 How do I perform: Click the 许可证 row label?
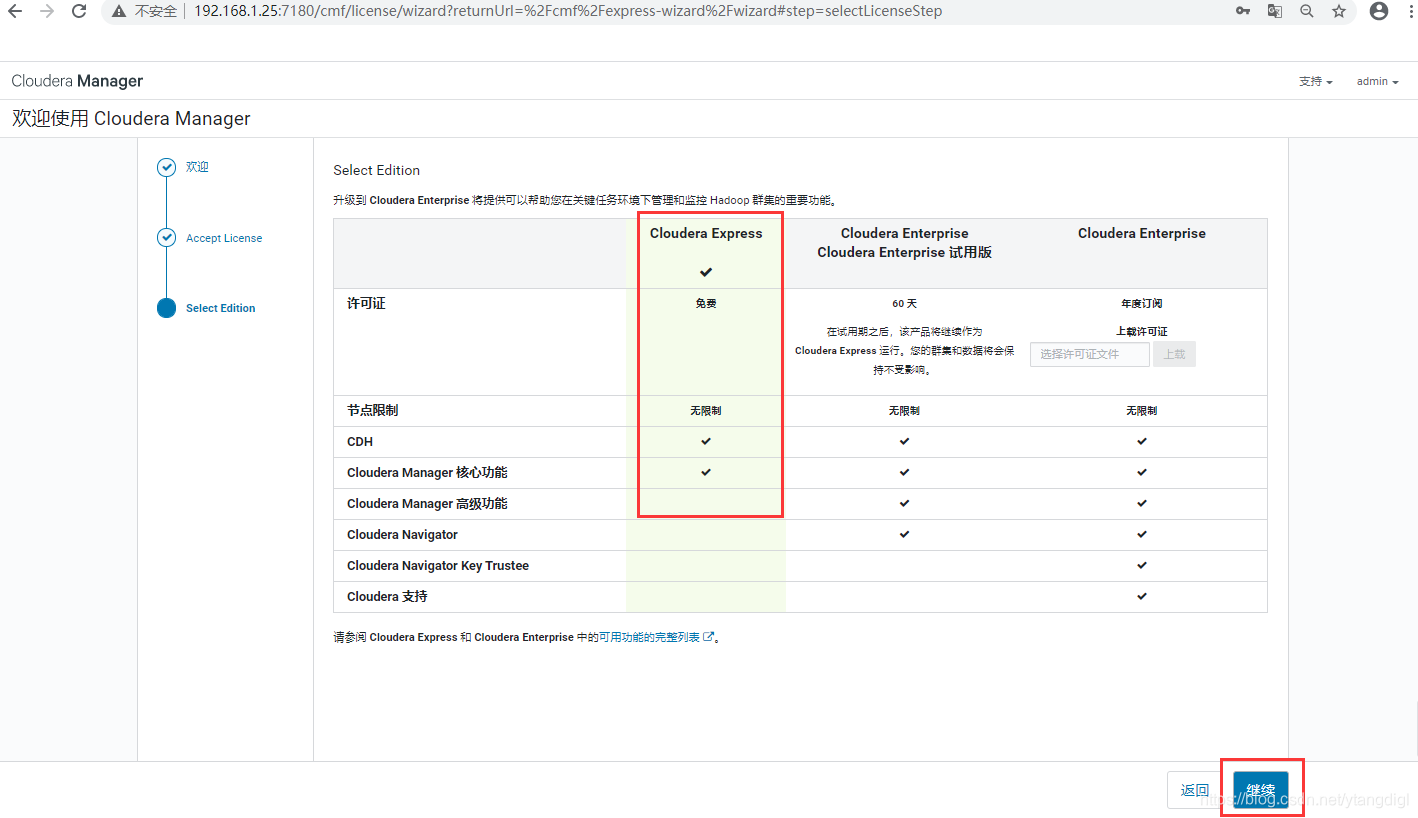click(366, 303)
